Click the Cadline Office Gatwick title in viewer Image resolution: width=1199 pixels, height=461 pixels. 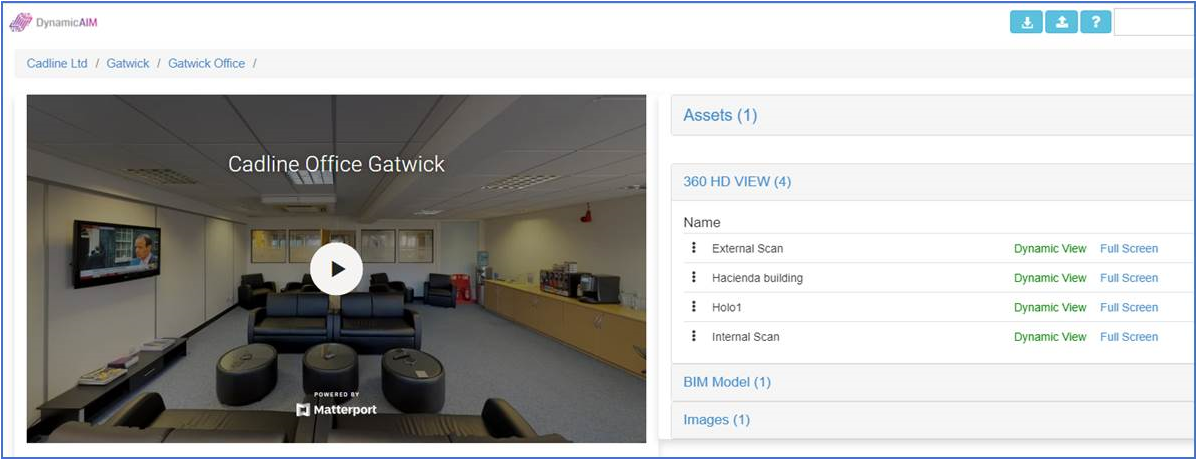(336, 164)
